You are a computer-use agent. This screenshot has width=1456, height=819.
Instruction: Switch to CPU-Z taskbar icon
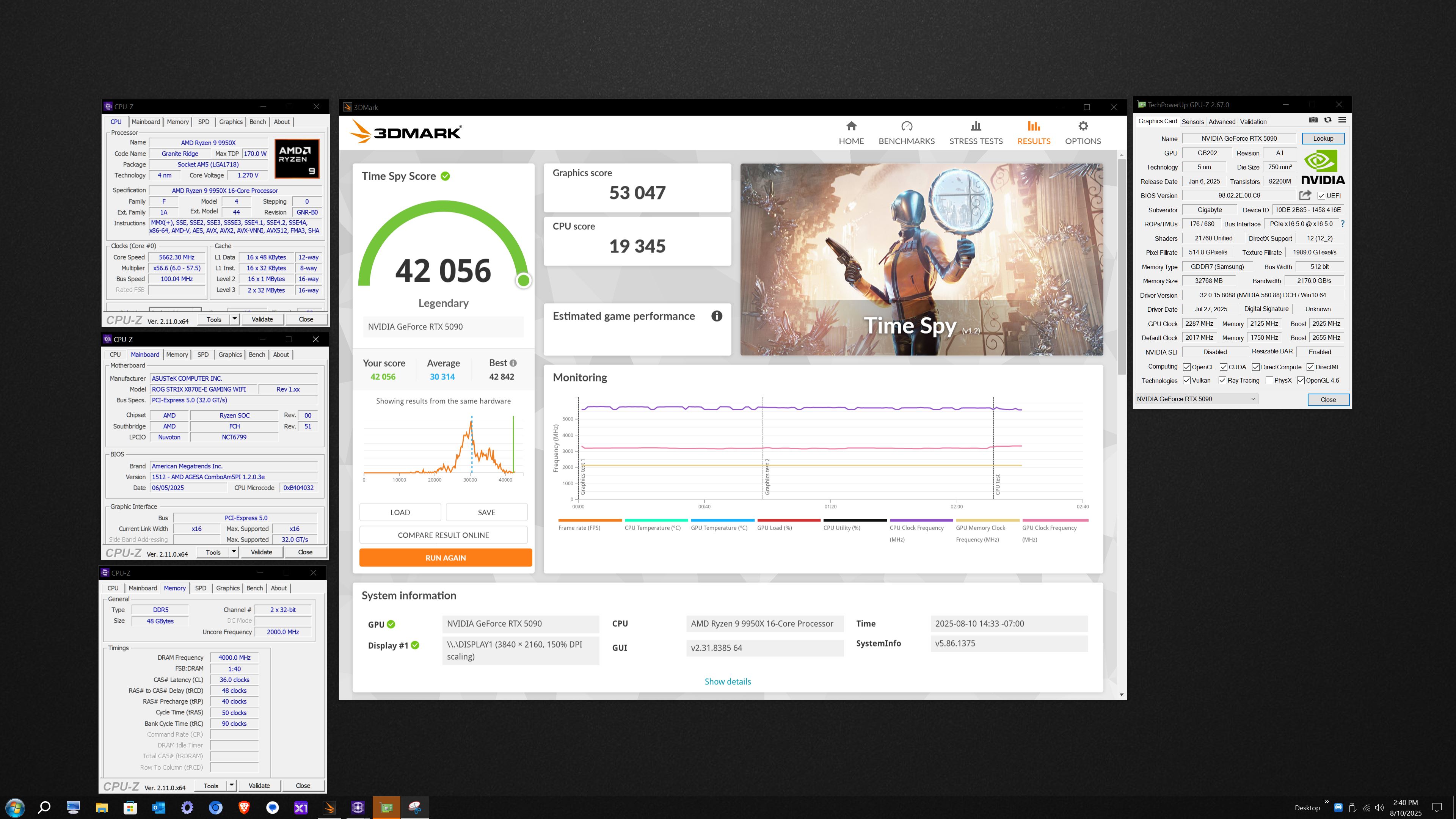(358, 808)
